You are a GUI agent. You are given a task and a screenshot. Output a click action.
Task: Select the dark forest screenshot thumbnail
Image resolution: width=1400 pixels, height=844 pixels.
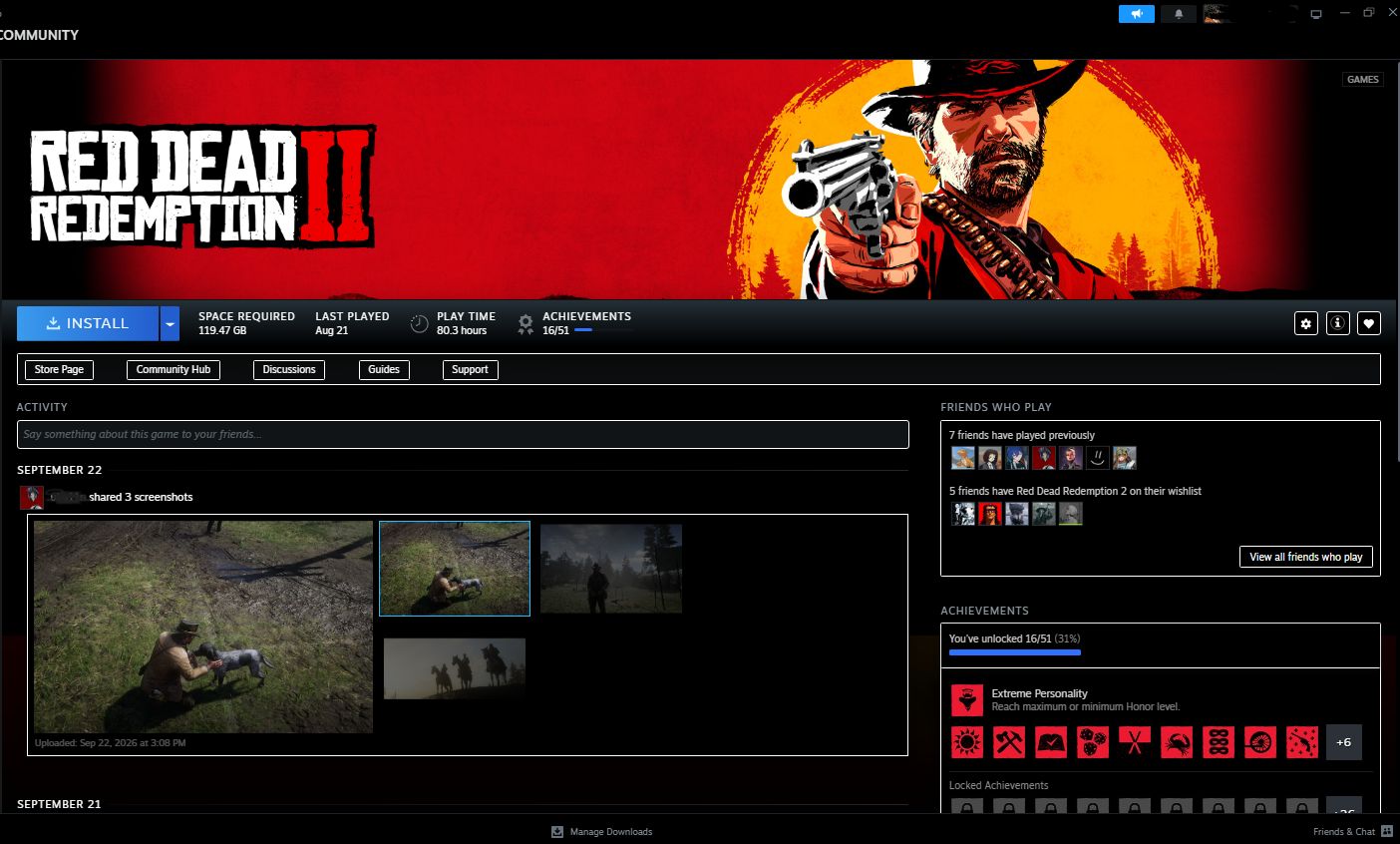(x=611, y=569)
